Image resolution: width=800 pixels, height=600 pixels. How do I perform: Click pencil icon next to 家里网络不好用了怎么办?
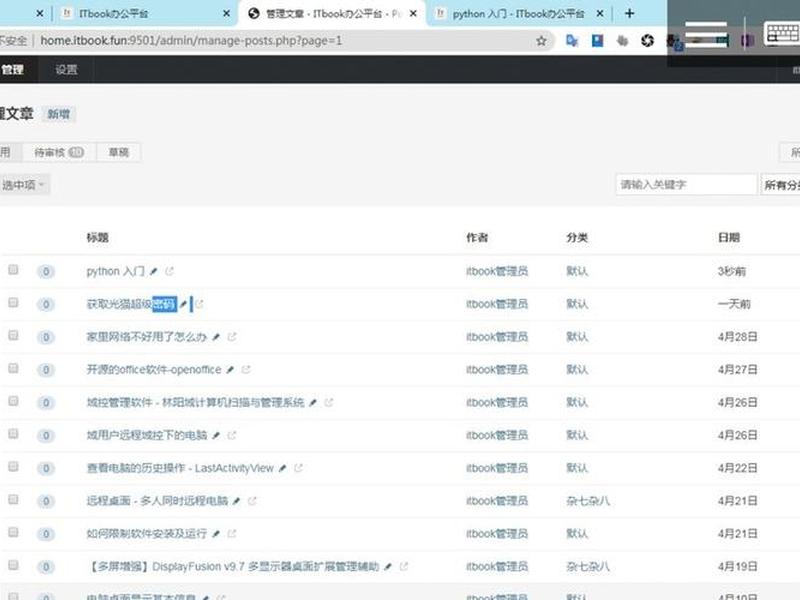tap(216, 337)
